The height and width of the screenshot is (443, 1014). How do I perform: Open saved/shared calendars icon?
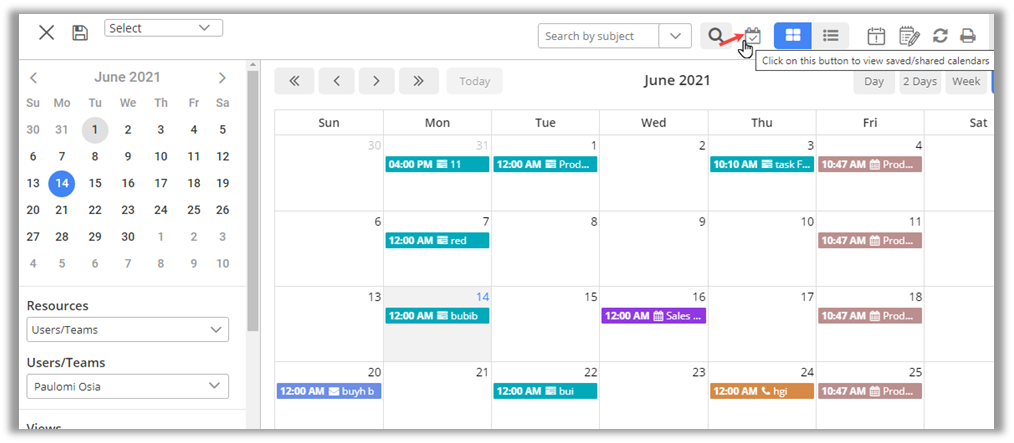pos(753,36)
